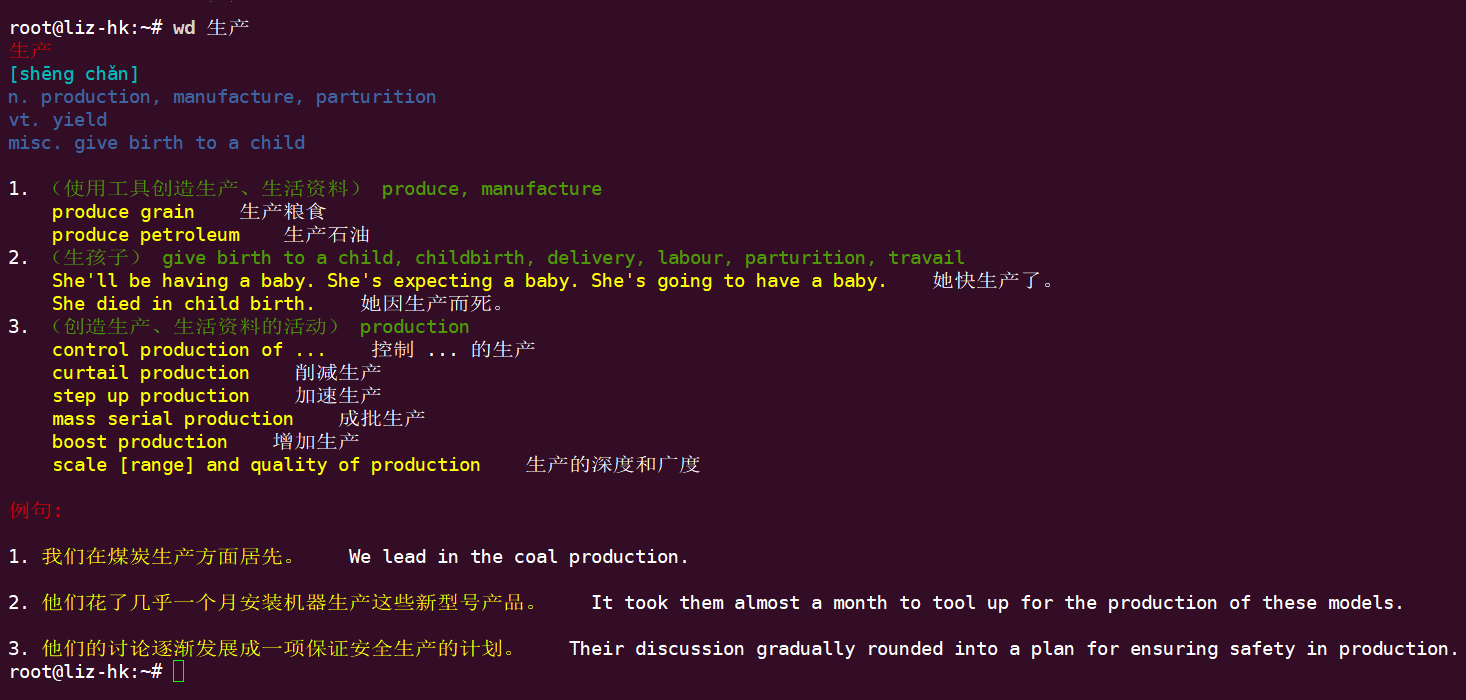Click the "boost production" phrase
The width and height of the screenshot is (1466, 700).
pyautogui.click(x=140, y=442)
